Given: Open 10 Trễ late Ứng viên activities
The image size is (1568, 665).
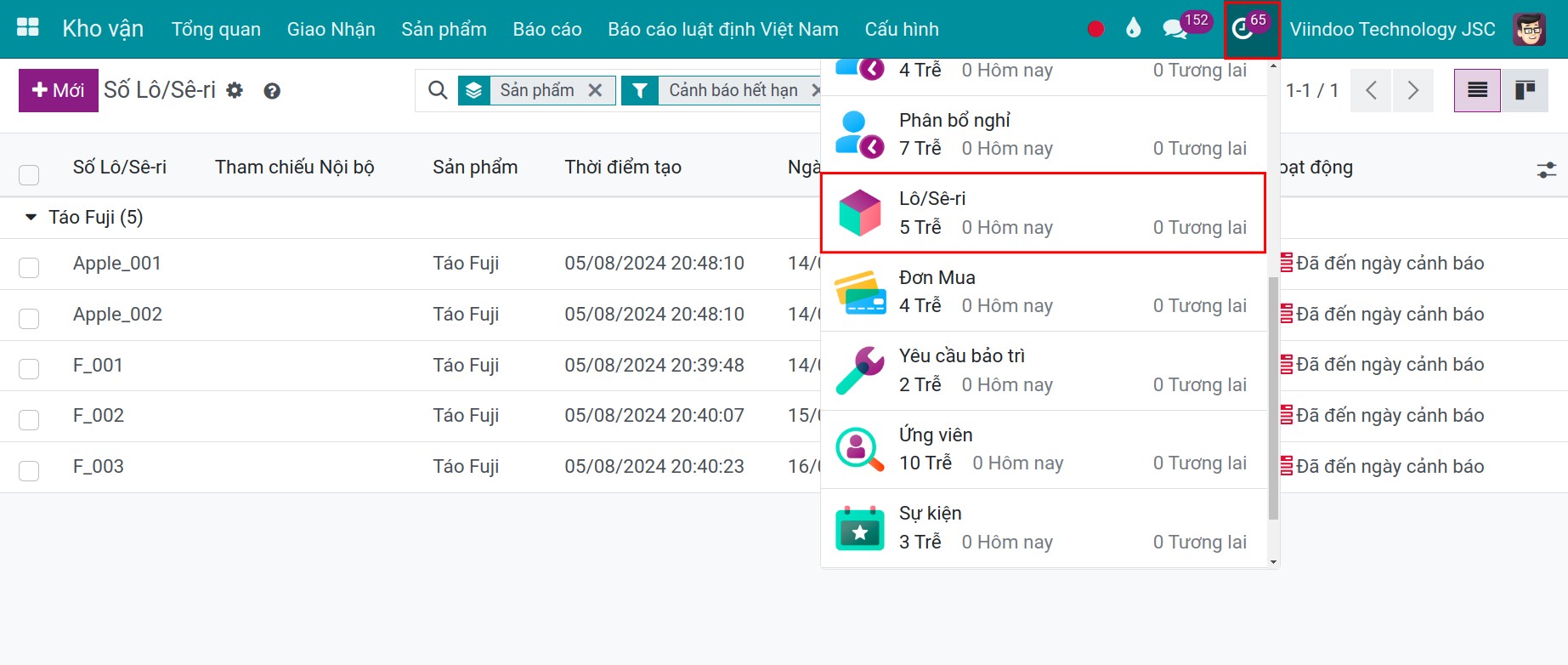Looking at the screenshot, I should [926, 463].
